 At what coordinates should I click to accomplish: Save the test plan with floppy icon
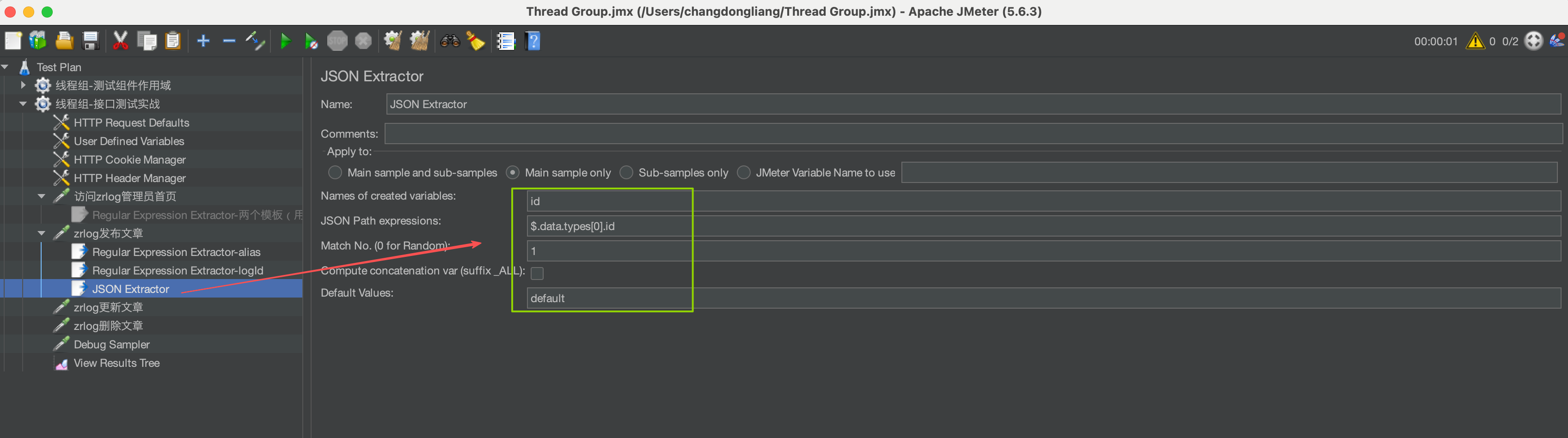(x=91, y=42)
